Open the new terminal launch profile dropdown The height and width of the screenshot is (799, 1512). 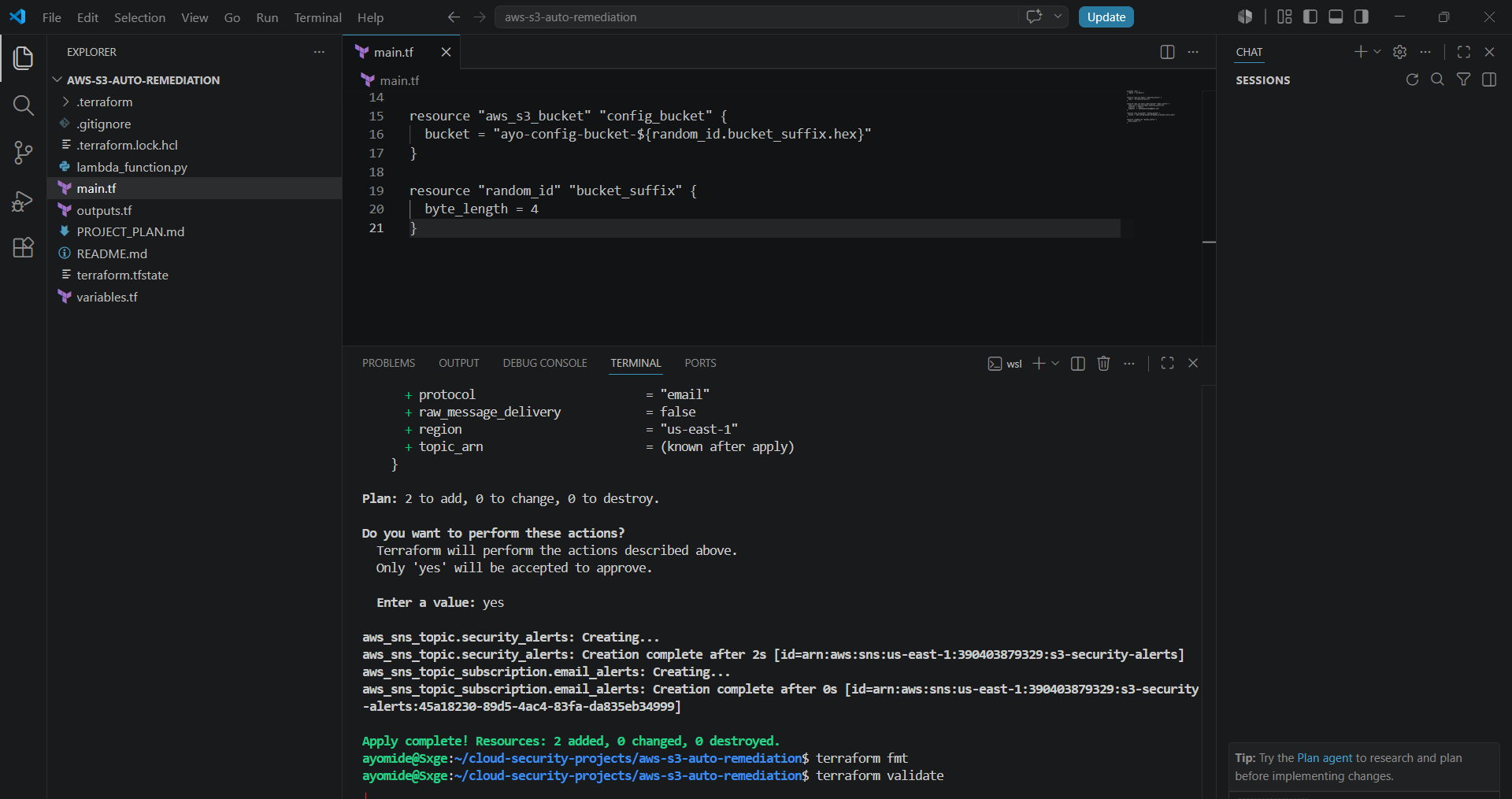[x=1055, y=363]
